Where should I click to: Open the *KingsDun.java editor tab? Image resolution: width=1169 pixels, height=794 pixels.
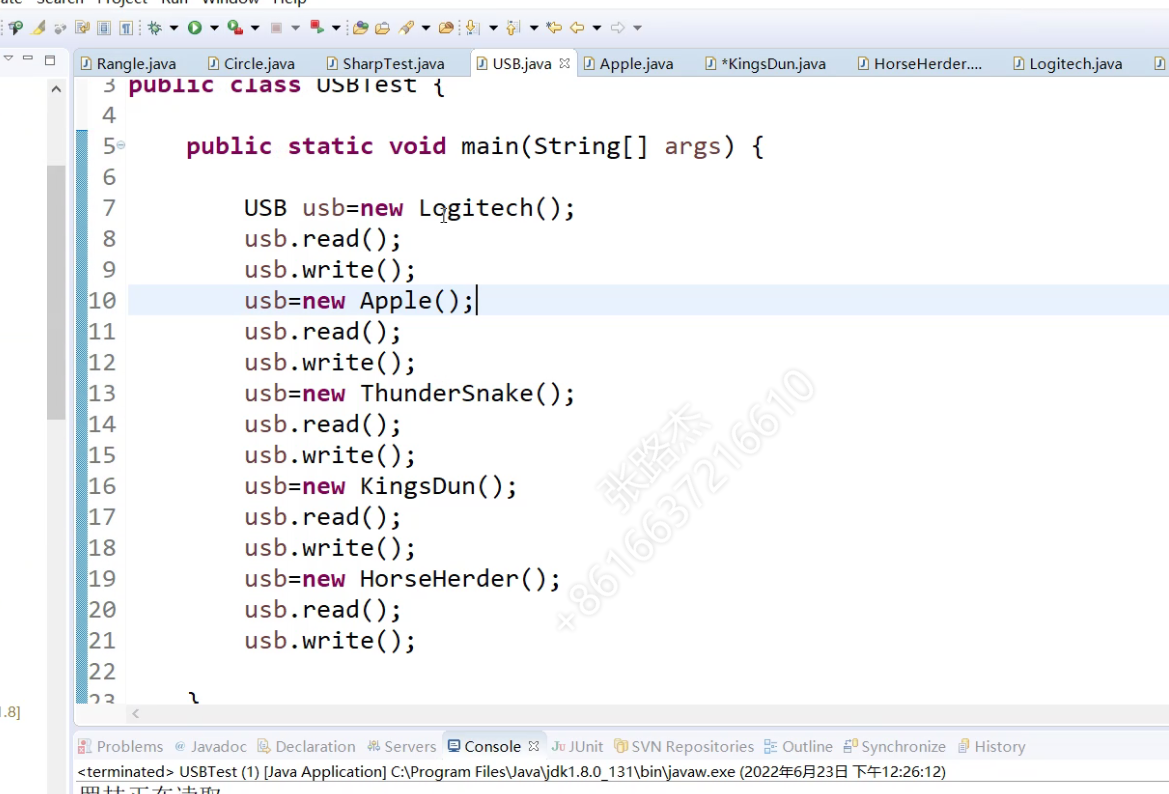pyautogui.click(x=766, y=63)
